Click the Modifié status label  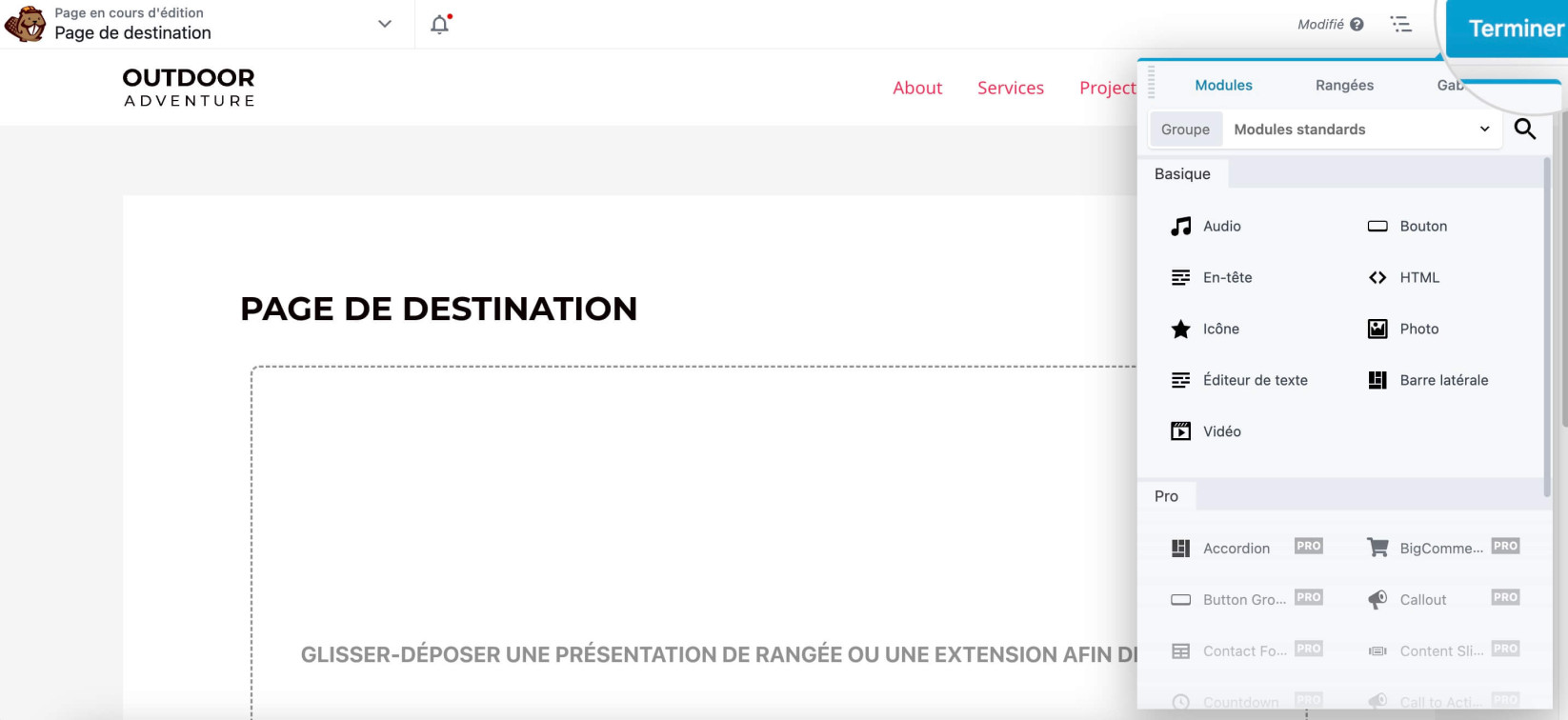[1320, 24]
